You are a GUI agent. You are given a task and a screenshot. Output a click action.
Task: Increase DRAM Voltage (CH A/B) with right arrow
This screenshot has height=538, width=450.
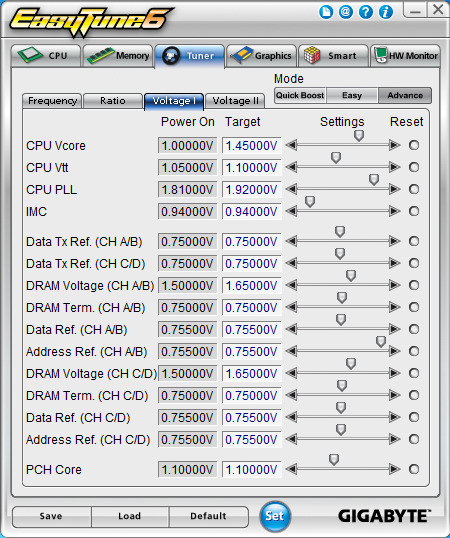coord(395,285)
